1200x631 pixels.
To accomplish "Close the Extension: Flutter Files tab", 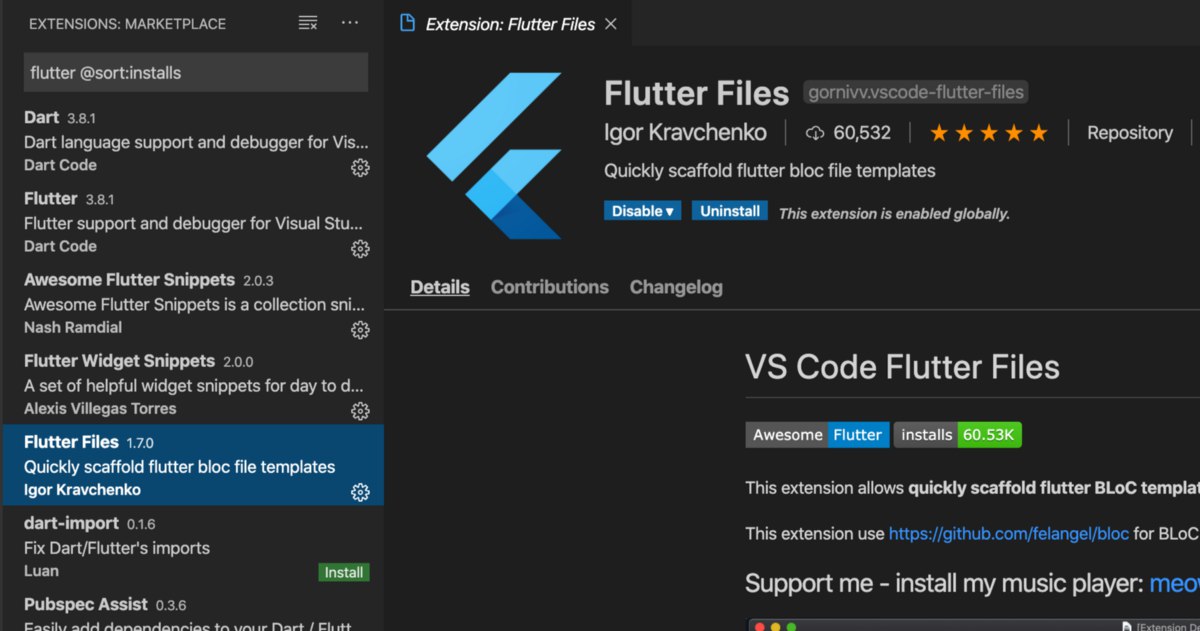I will [611, 24].
